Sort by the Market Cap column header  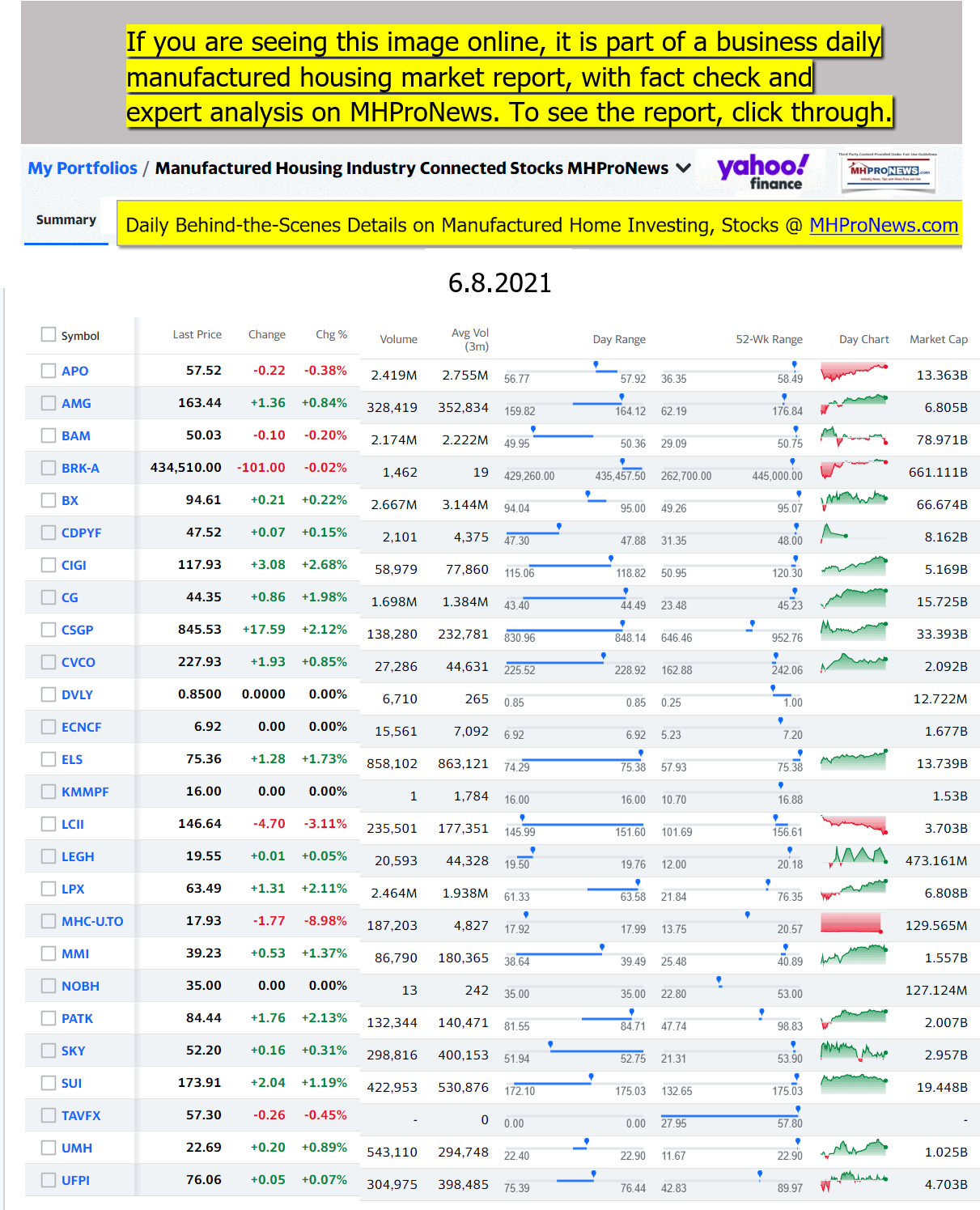(938, 339)
